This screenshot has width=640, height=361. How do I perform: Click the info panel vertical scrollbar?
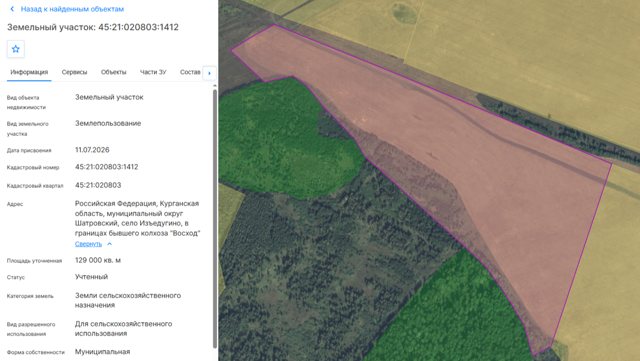click(x=215, y=218)
